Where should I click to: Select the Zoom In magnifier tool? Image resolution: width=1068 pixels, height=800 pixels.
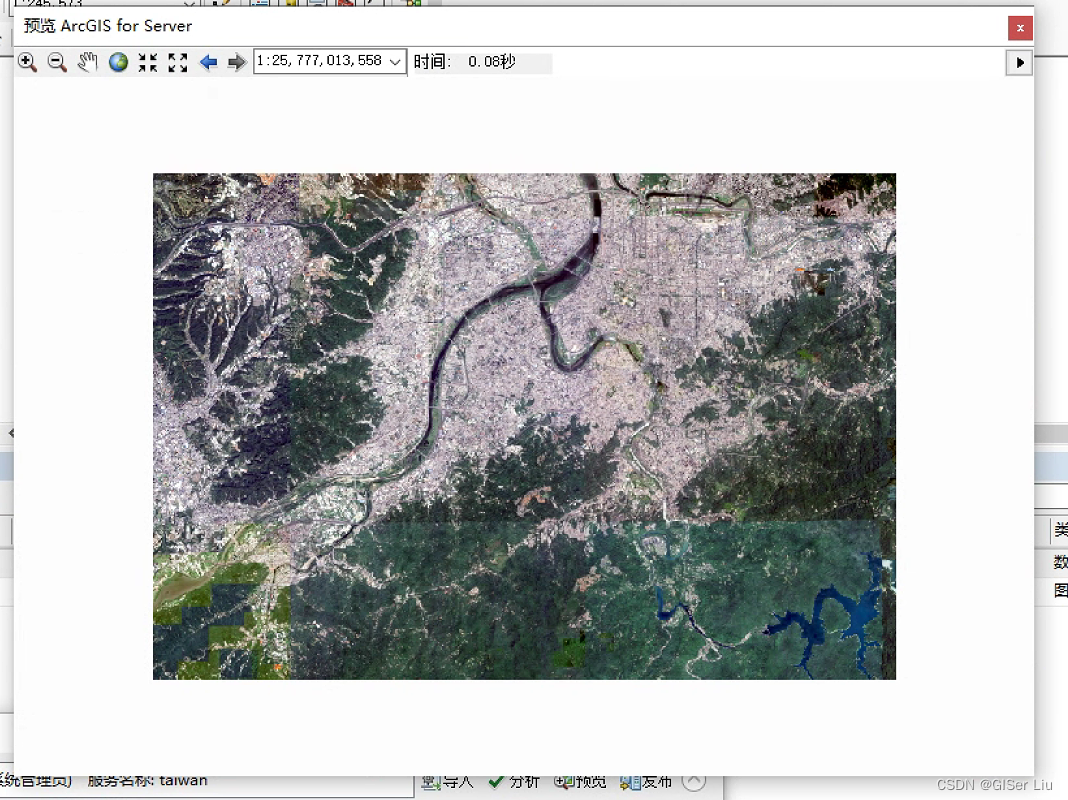(x=28, y=62)
